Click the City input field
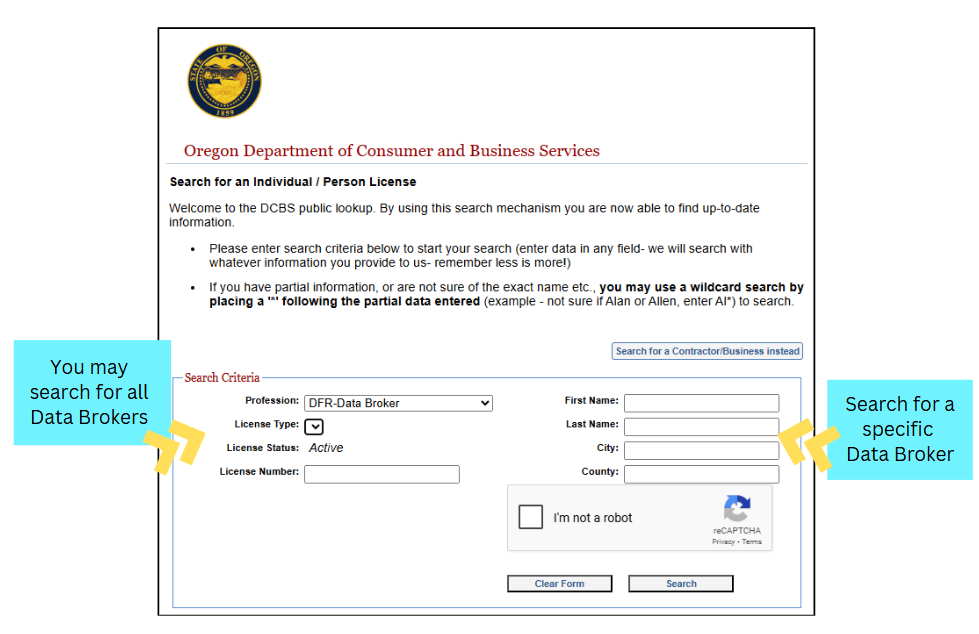Screen dimensions: 979x634 coord(701,450)
